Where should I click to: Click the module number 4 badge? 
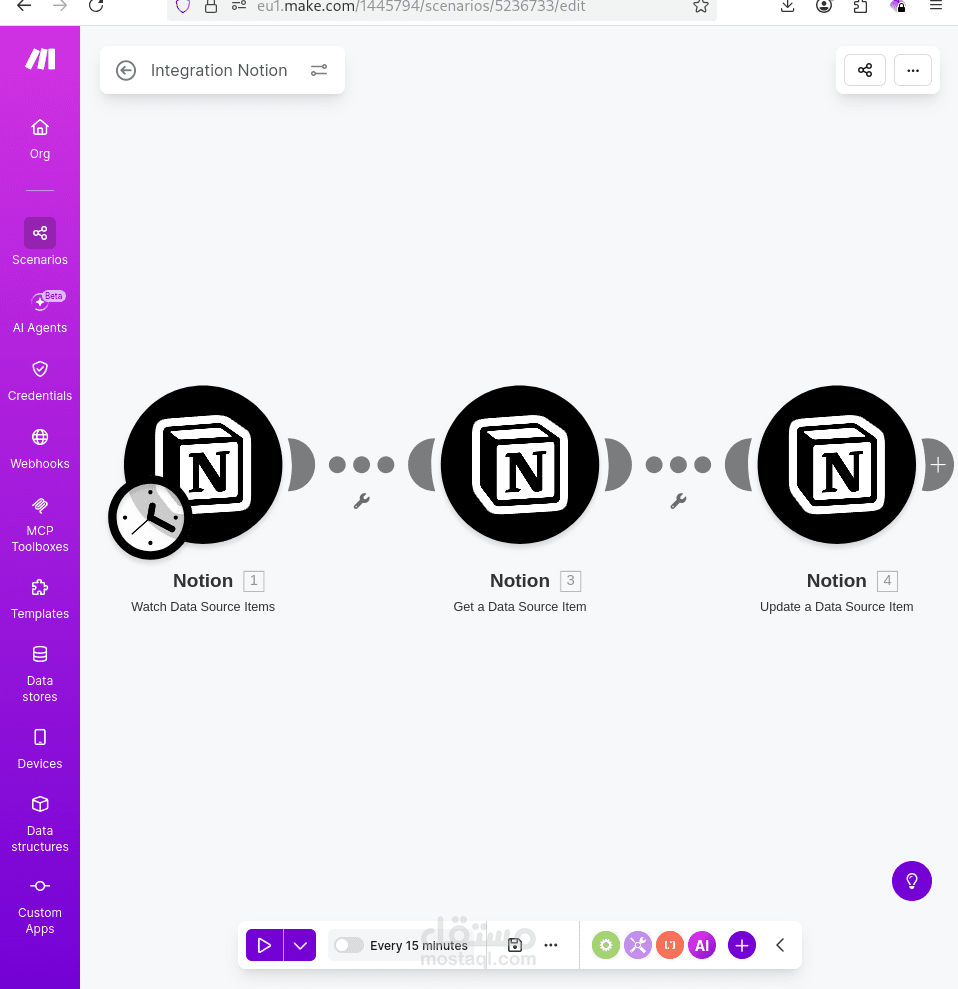coord(887,580)
